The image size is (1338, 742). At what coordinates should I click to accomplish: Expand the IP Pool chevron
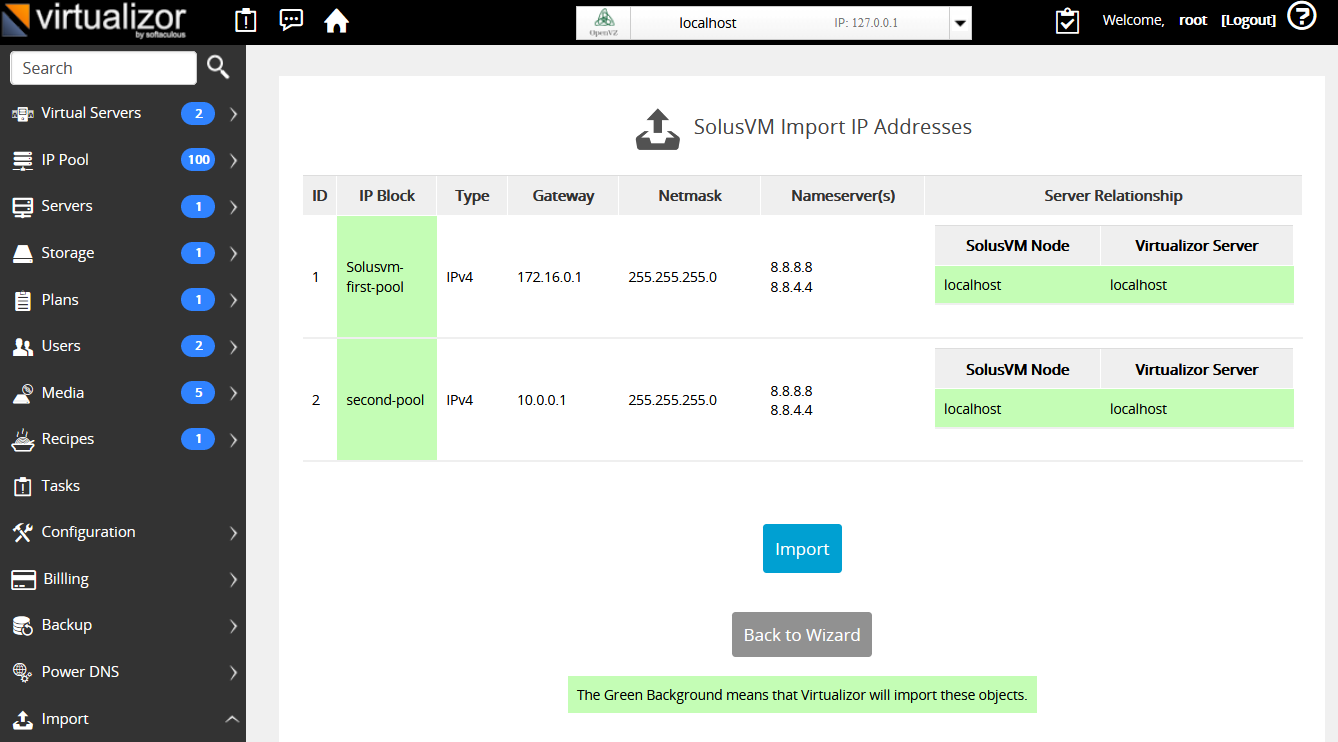[233, 160]
